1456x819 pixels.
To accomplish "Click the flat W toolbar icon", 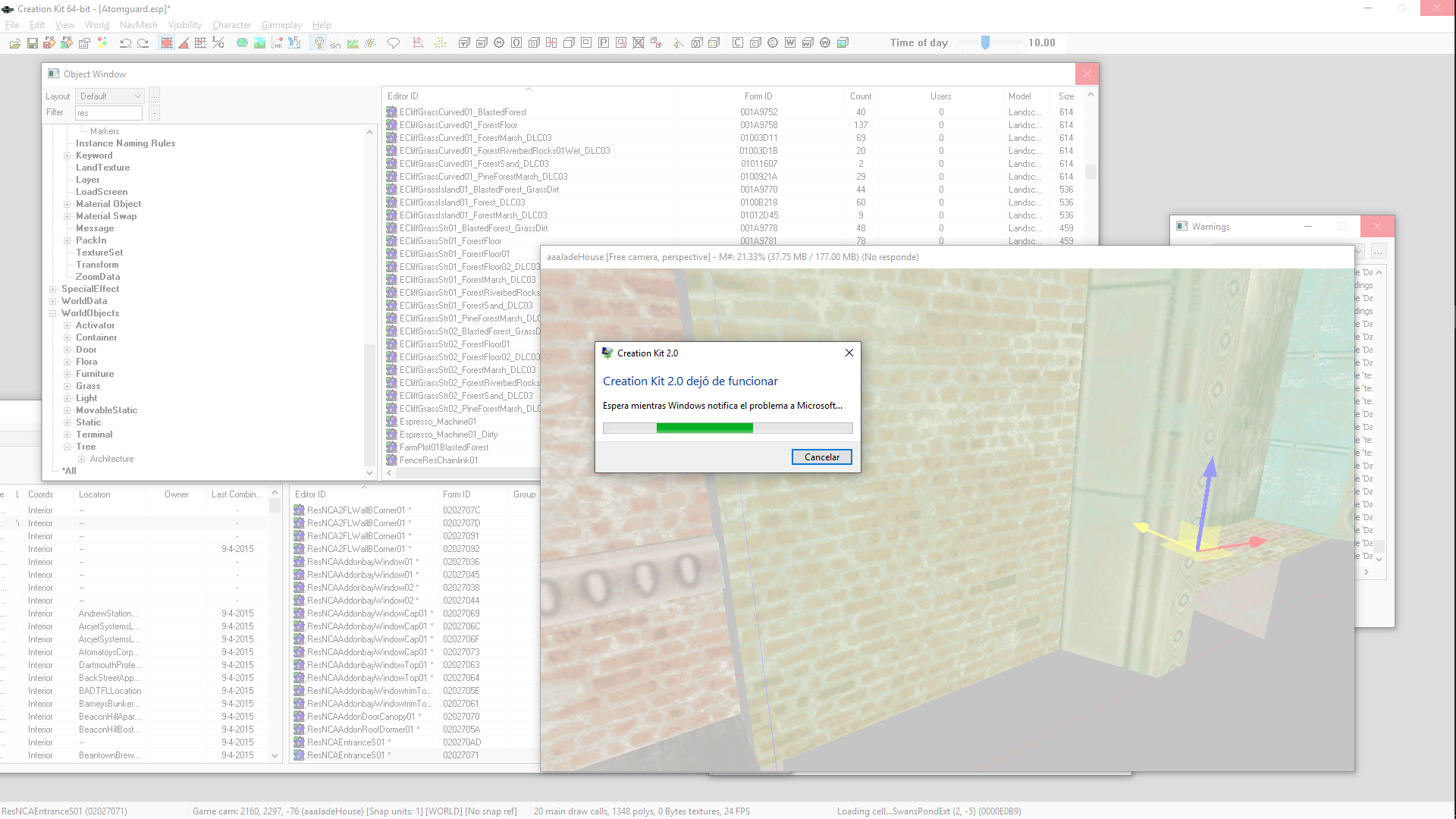I will pyautogui.click(x=790, y=43).
